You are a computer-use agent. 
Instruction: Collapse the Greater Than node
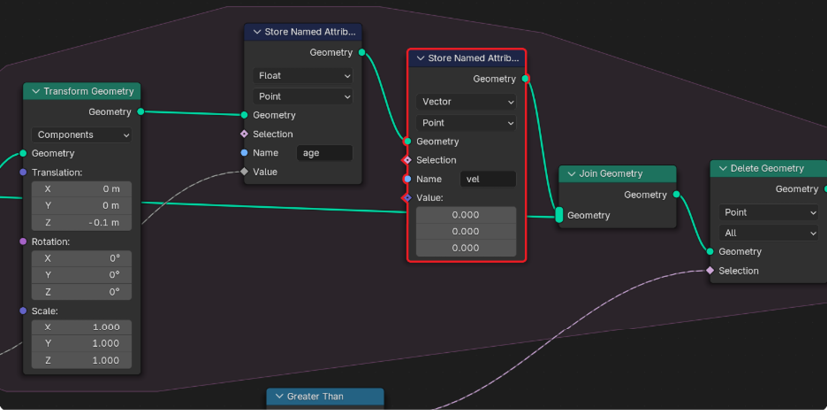279,397
